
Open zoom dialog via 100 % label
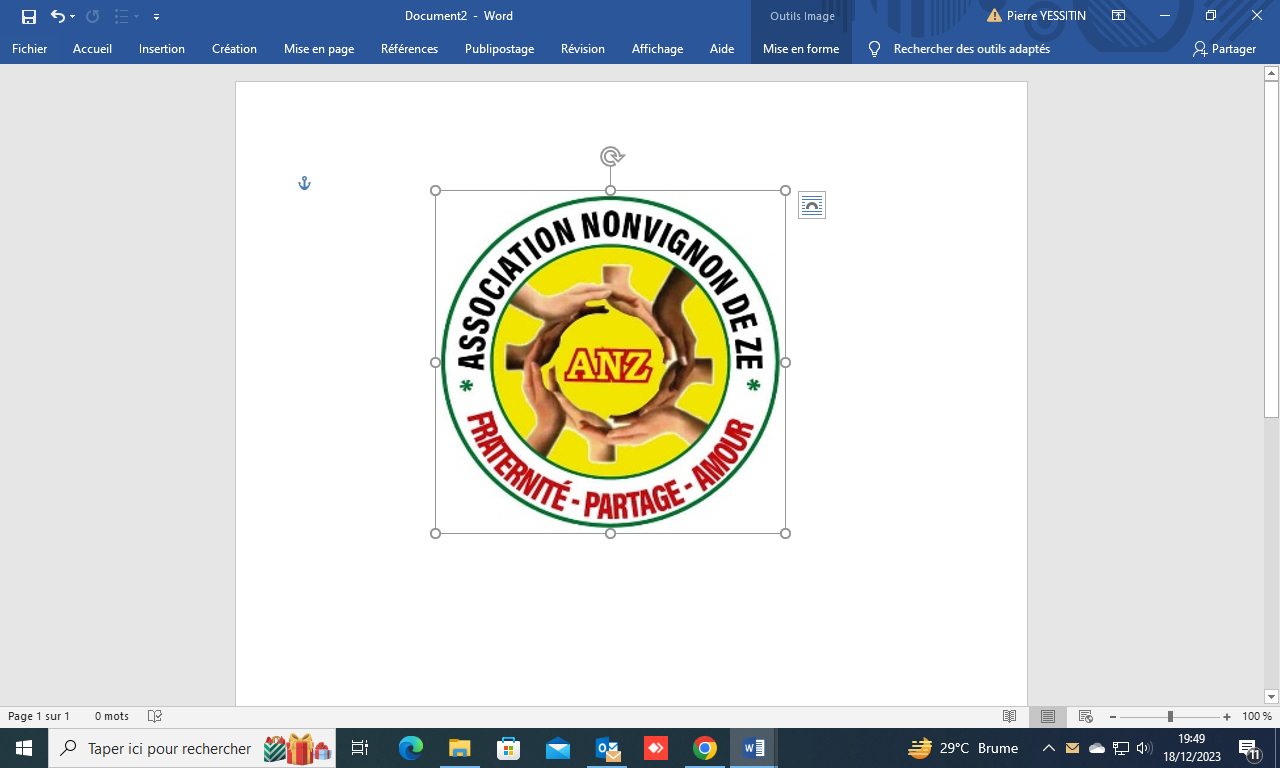[1257, 716]
